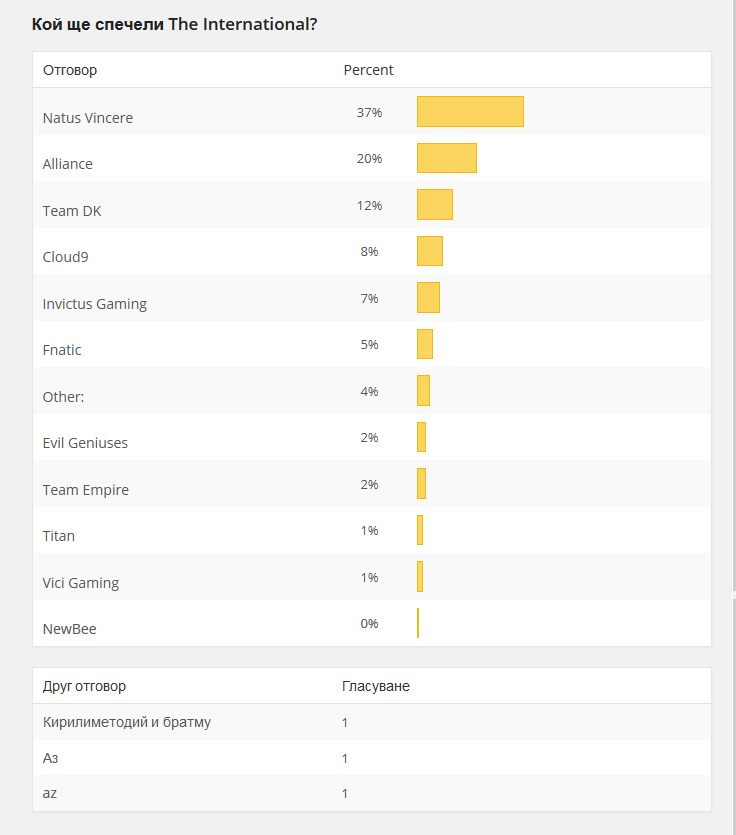736x835 pixels.
Task: Select the Titan answer label
Action: click(x=59, y=536)
